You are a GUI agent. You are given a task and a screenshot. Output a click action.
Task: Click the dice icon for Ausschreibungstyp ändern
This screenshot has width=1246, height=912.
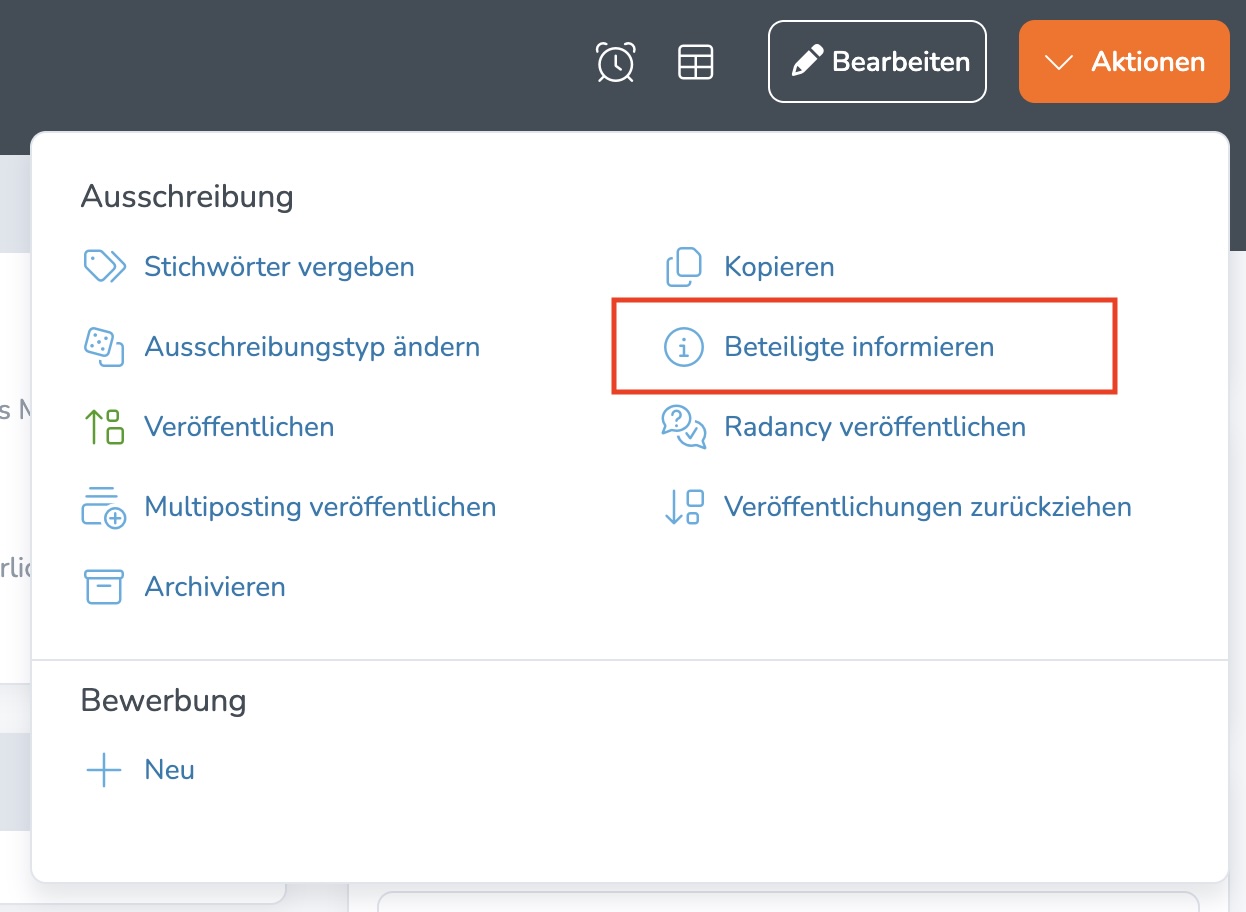103,346
